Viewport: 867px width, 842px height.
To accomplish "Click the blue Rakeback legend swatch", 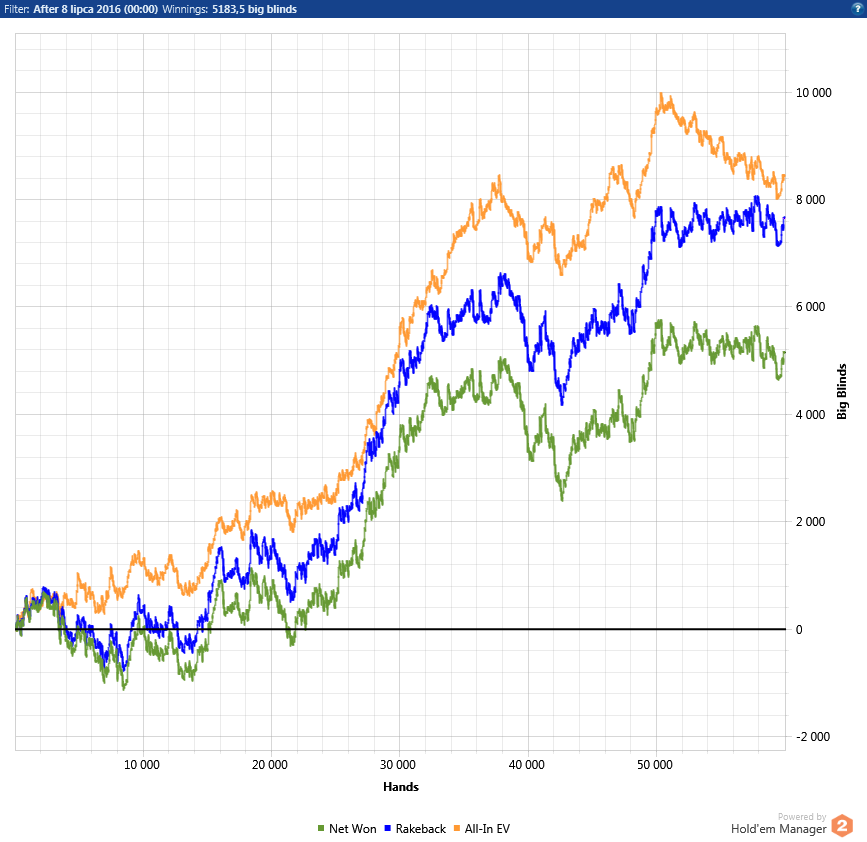I will [388, 828].
